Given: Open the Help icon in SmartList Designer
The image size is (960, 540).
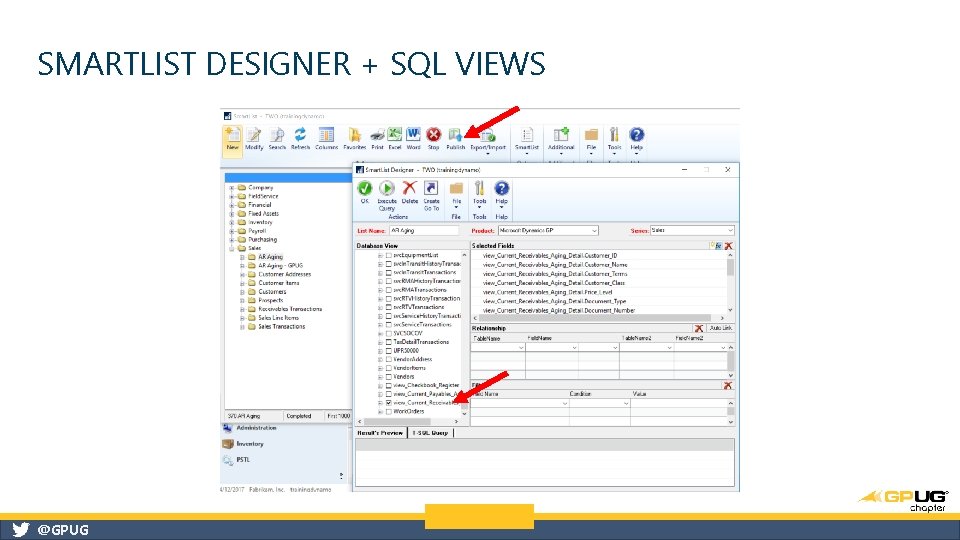Looking at the screenshot, I should pos(501,188).
